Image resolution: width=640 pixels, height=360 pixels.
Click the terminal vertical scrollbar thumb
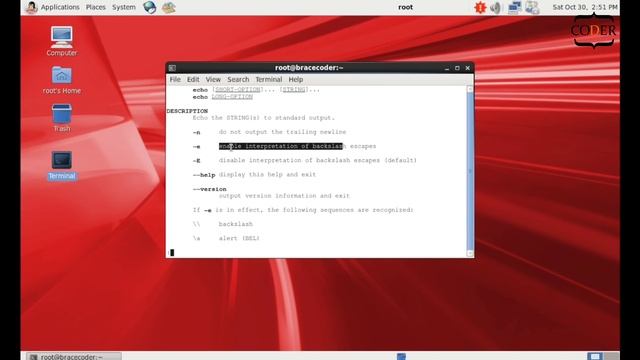coord(470,171)
